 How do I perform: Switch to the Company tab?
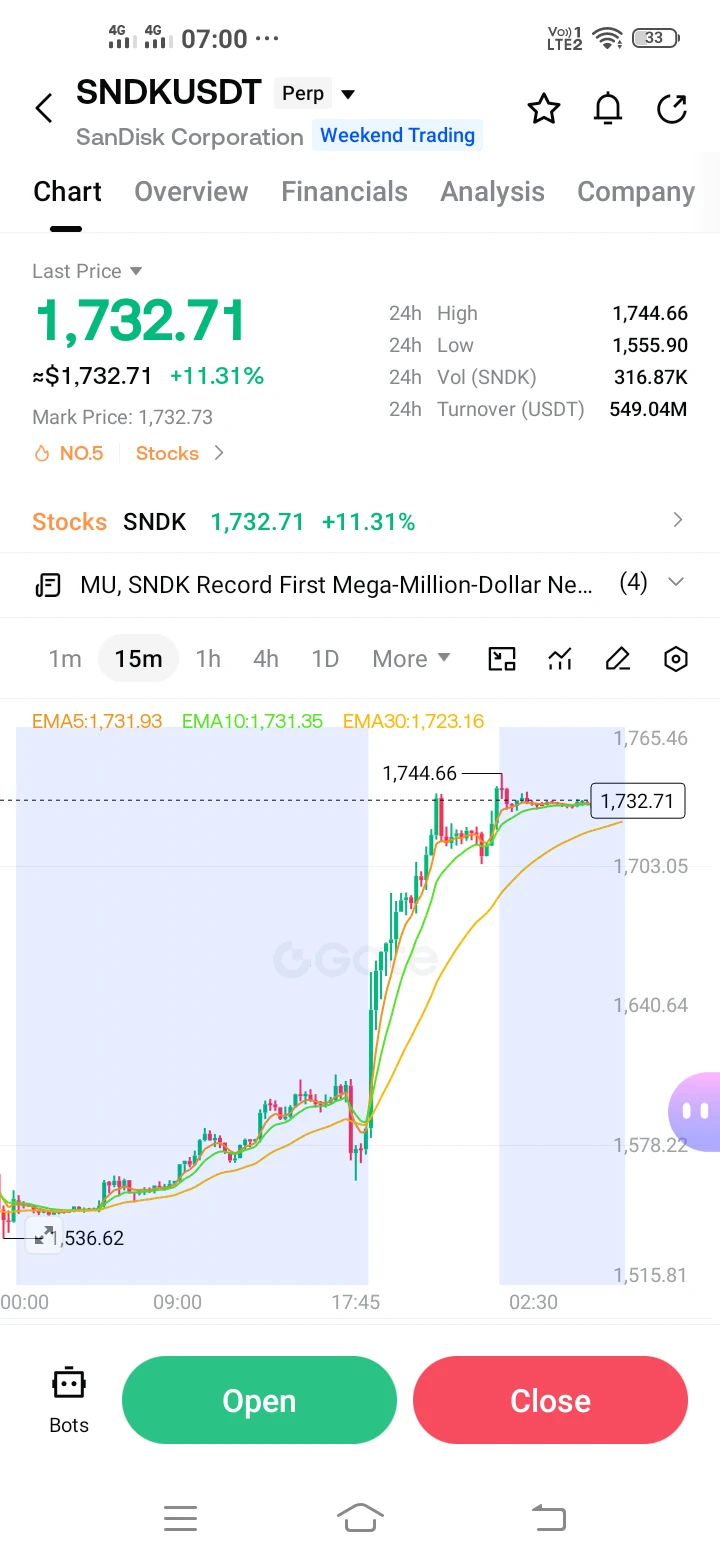pos(636,192)
